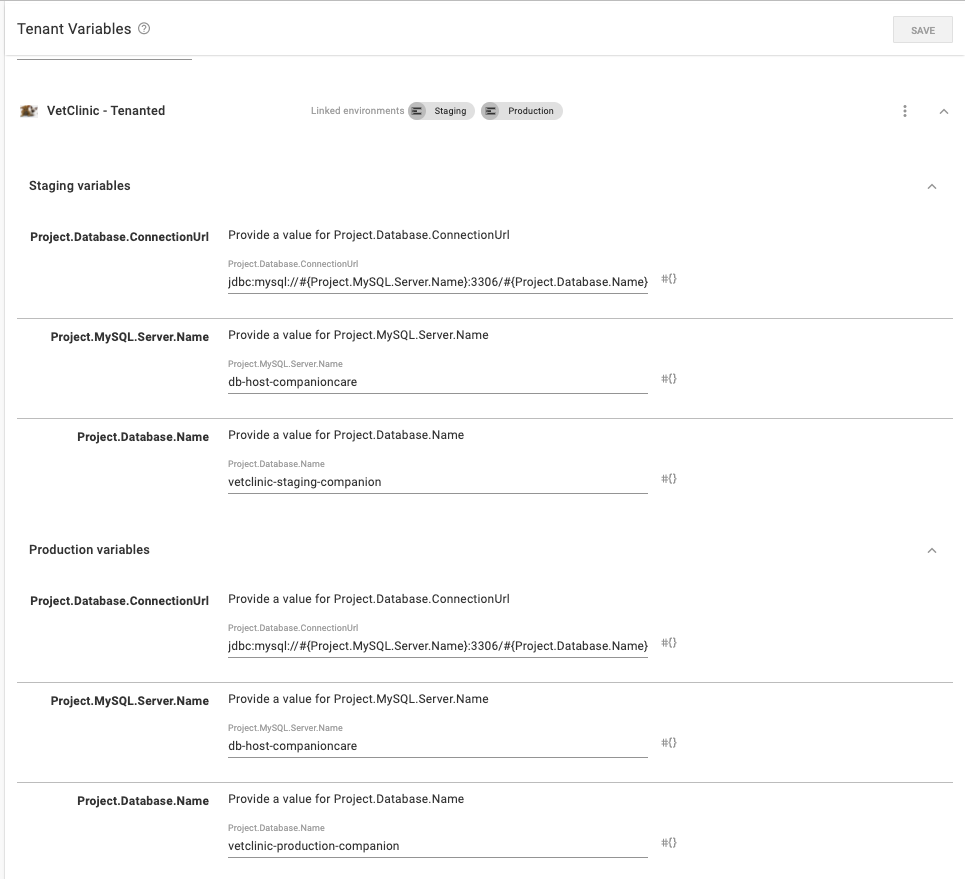
Task: Click the help icon beside Tenant Variables
Action: (x=144, y=29)
